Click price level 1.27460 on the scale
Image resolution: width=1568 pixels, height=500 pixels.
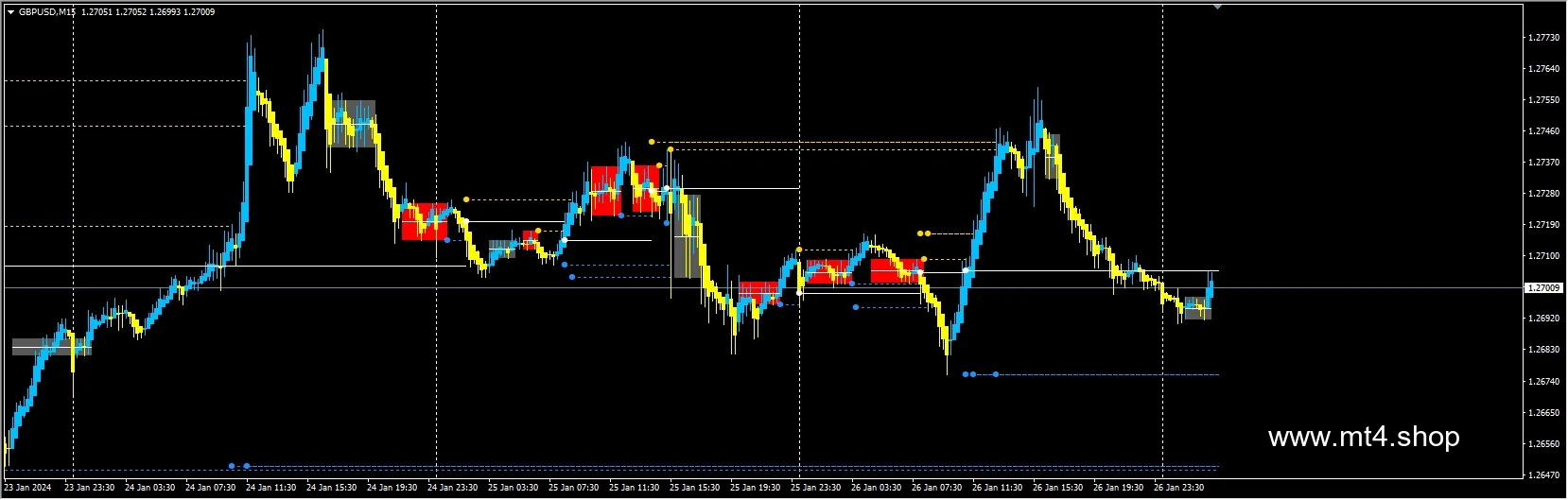coord(1544,131)
